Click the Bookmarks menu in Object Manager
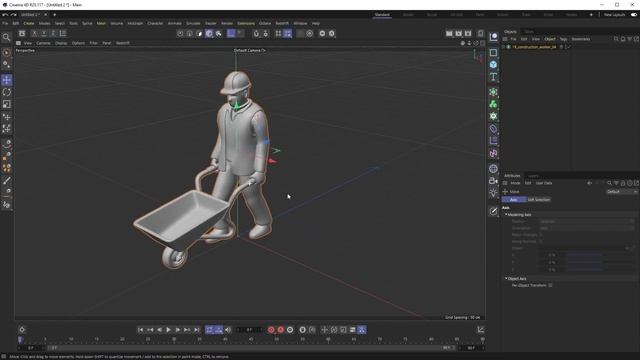Screen dimensions: 640x360 [580, 39]
